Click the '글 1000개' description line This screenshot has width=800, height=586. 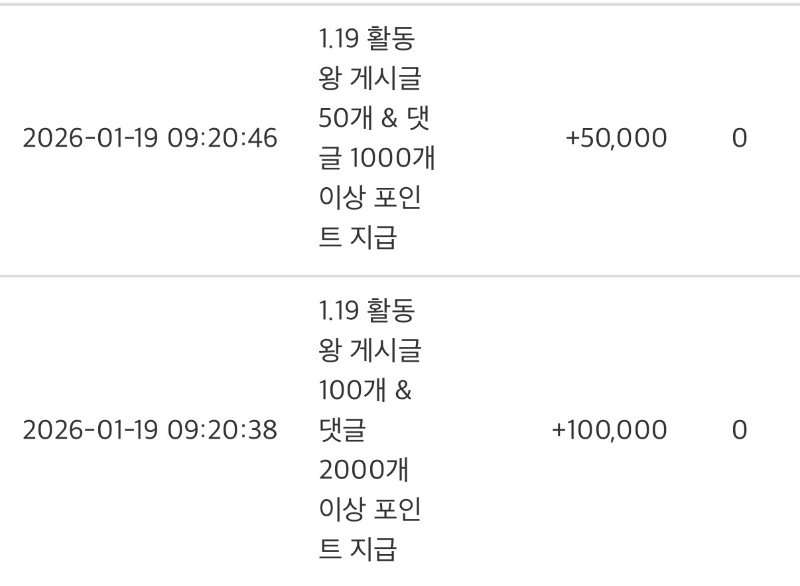click(376, 158)
